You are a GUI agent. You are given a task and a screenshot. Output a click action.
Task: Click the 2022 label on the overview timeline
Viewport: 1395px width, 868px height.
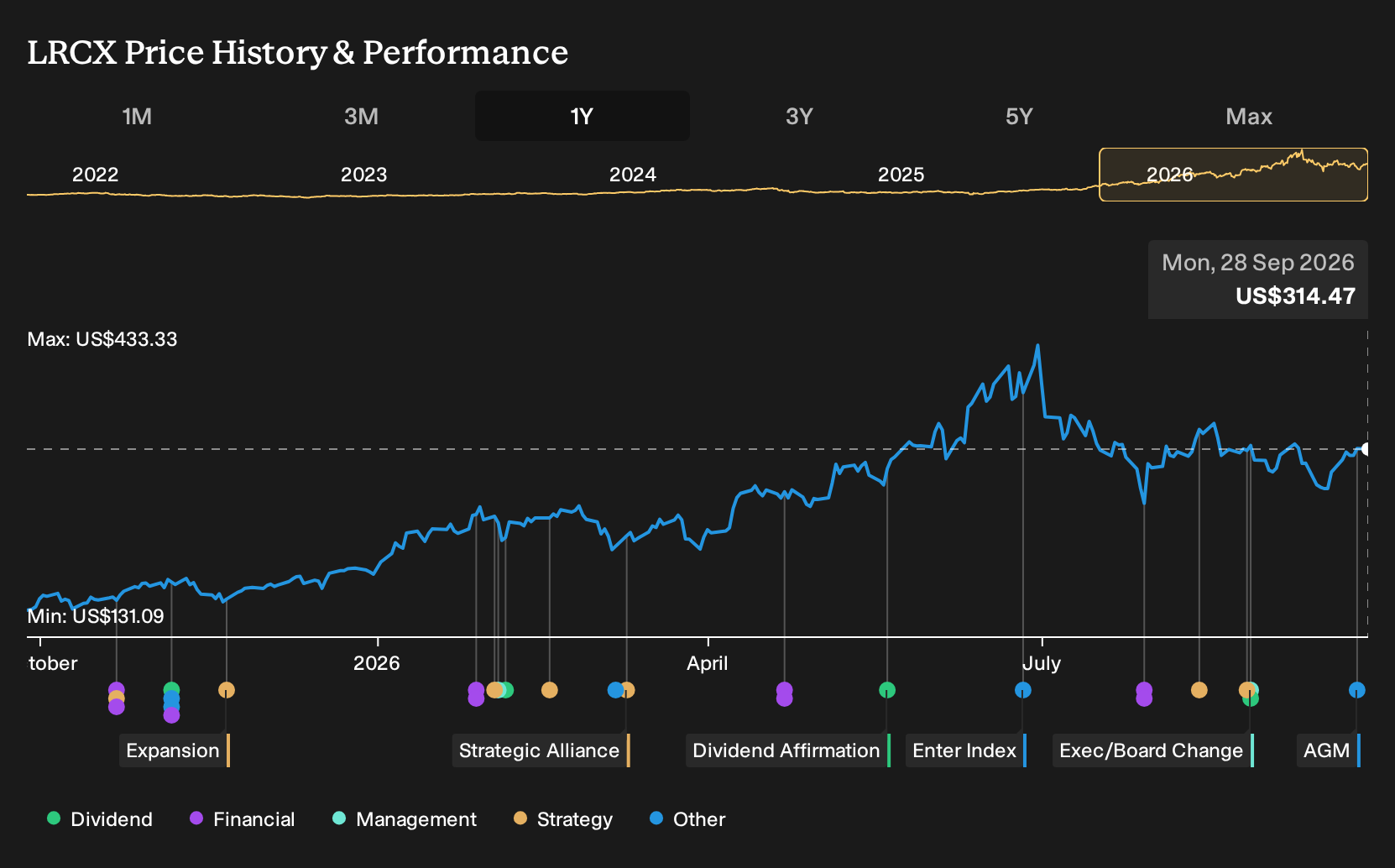pos(95,175)
